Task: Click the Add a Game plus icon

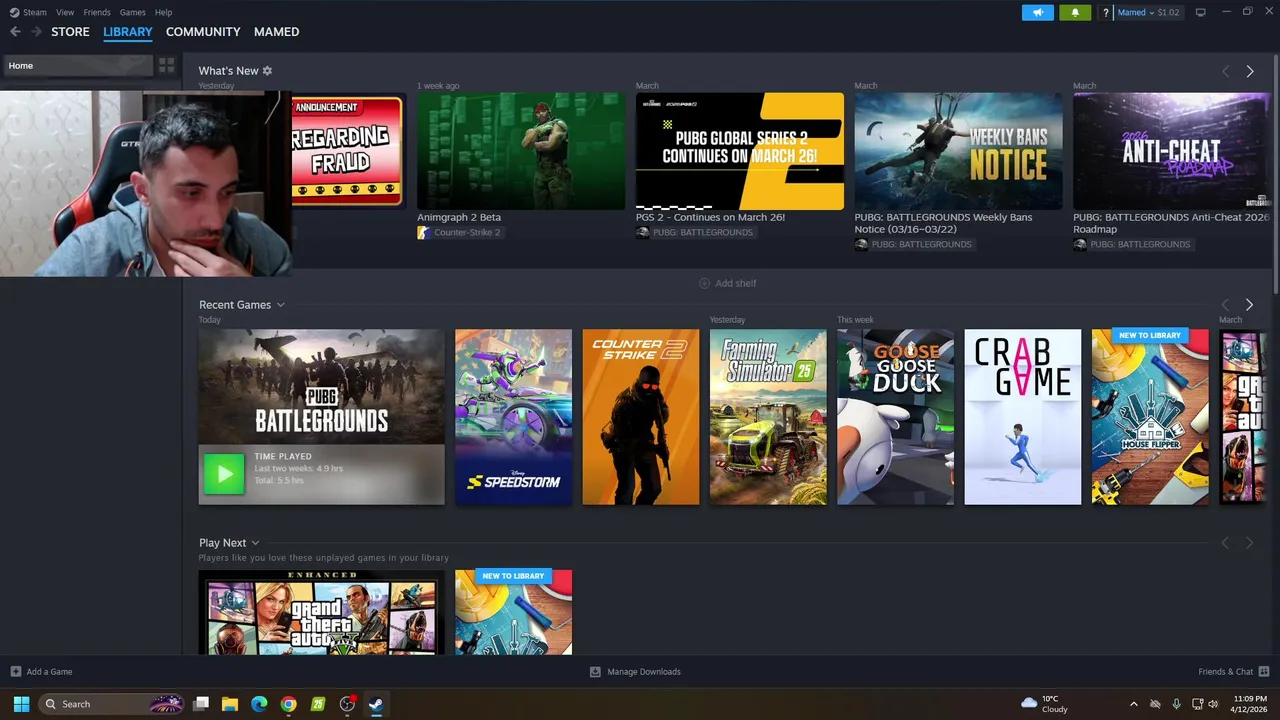Action: coord(15,672)
